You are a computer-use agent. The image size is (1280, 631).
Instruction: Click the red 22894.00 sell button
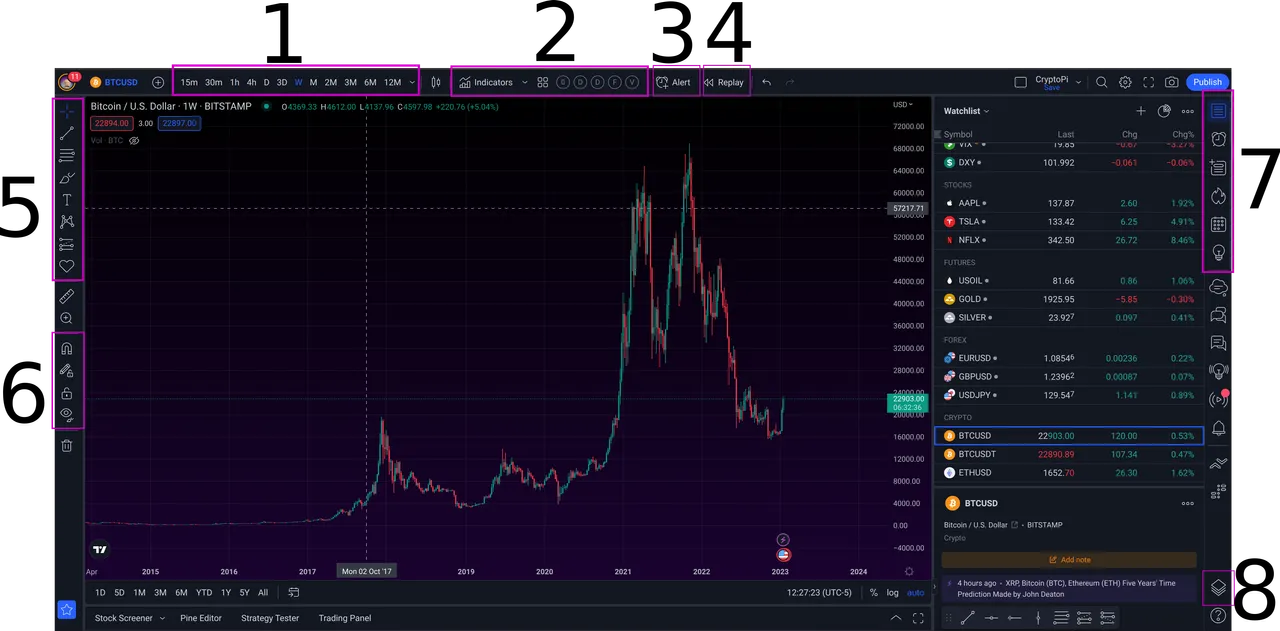(110, 123)
